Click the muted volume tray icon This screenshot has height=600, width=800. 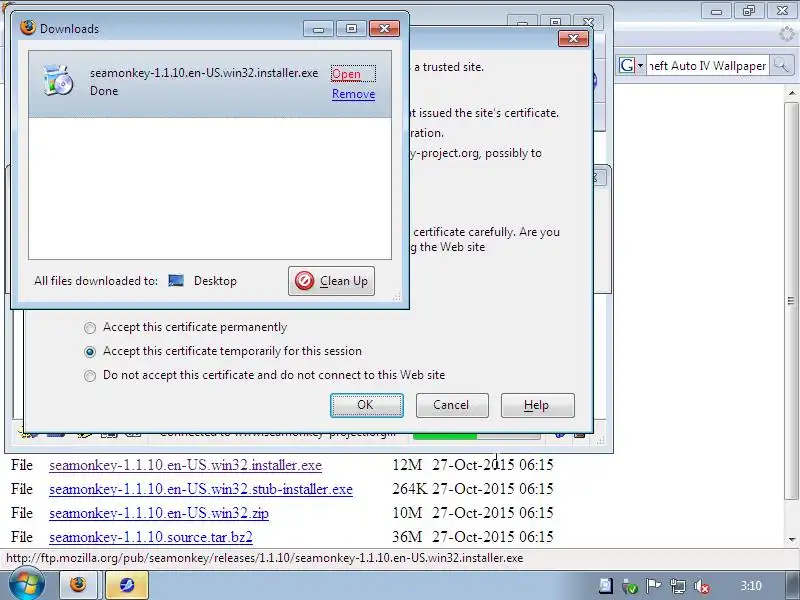click(702, 586)
